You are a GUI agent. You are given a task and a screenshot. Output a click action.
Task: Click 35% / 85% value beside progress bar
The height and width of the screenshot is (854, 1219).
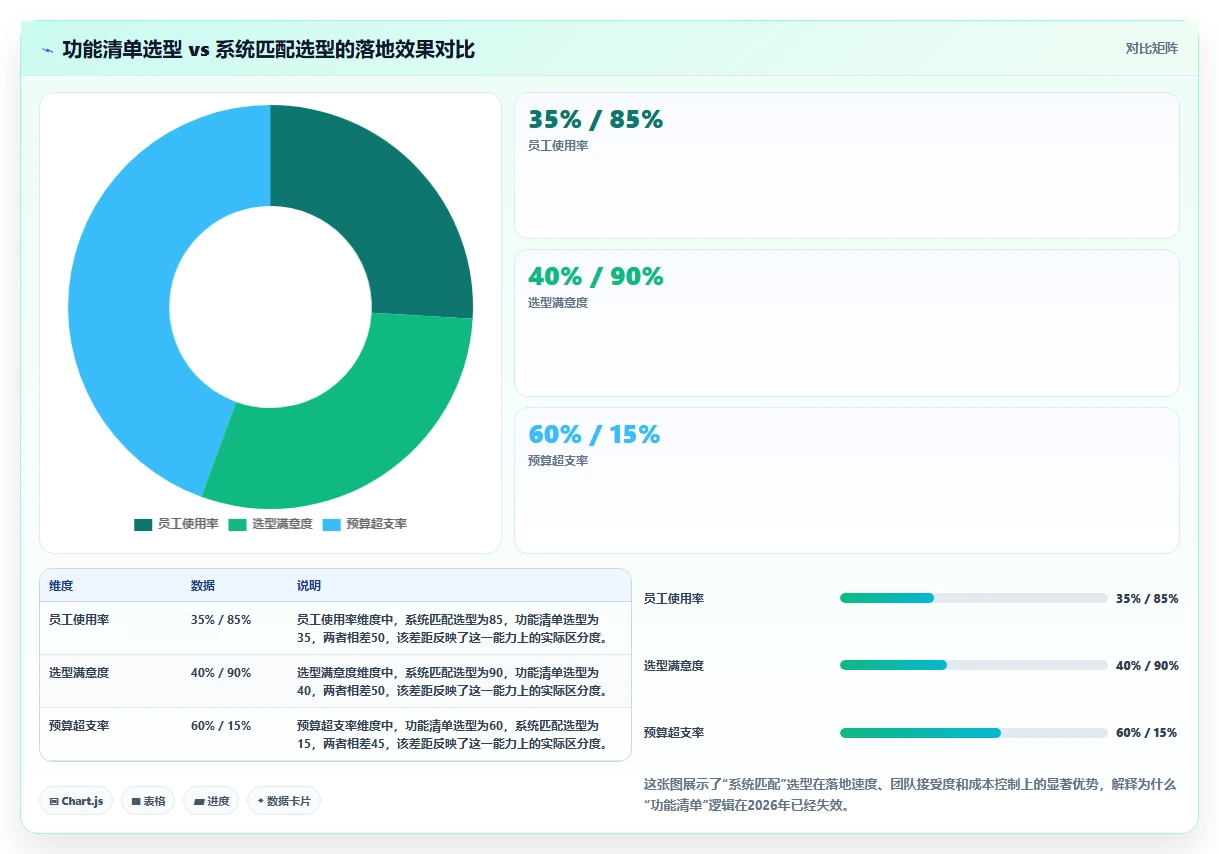1147,598
